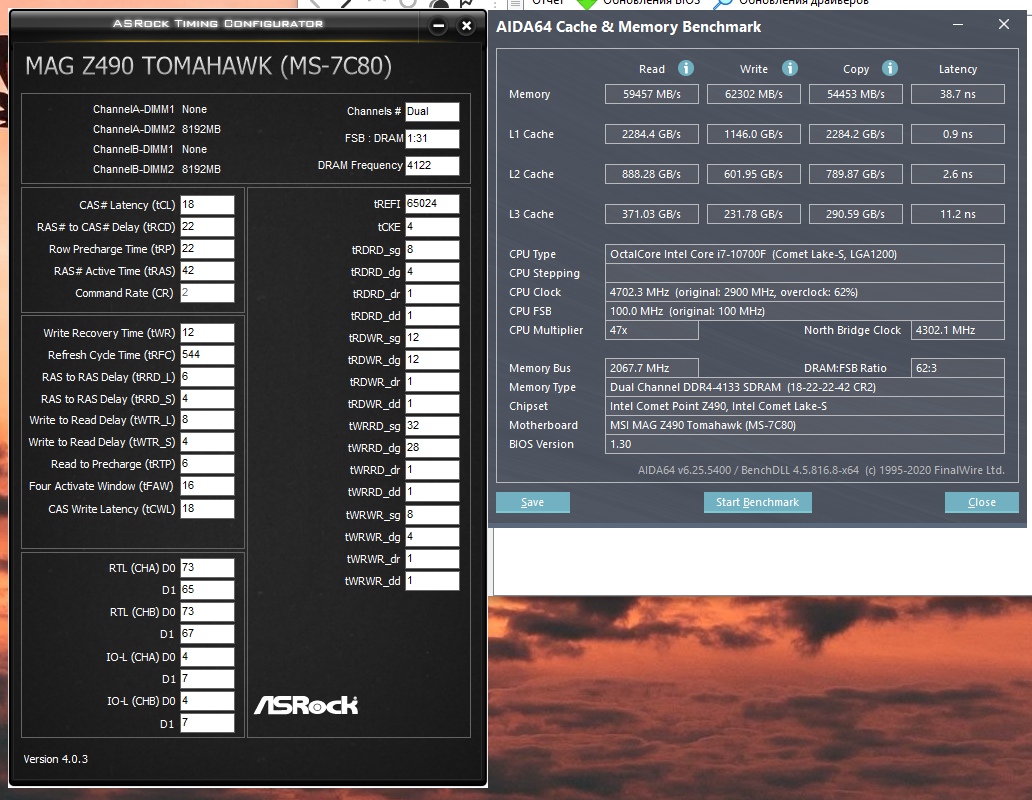1032x800 pixels.
Task: Click the Read info icon in AIDA64
Action: (x=686, y=68)
